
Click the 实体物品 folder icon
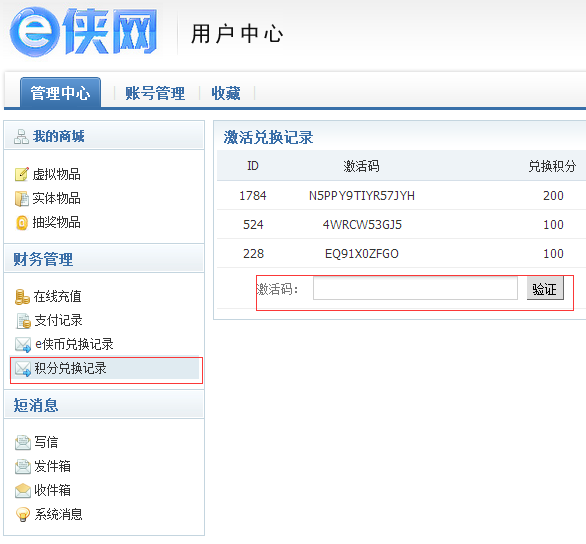click(x=22, y=198)
